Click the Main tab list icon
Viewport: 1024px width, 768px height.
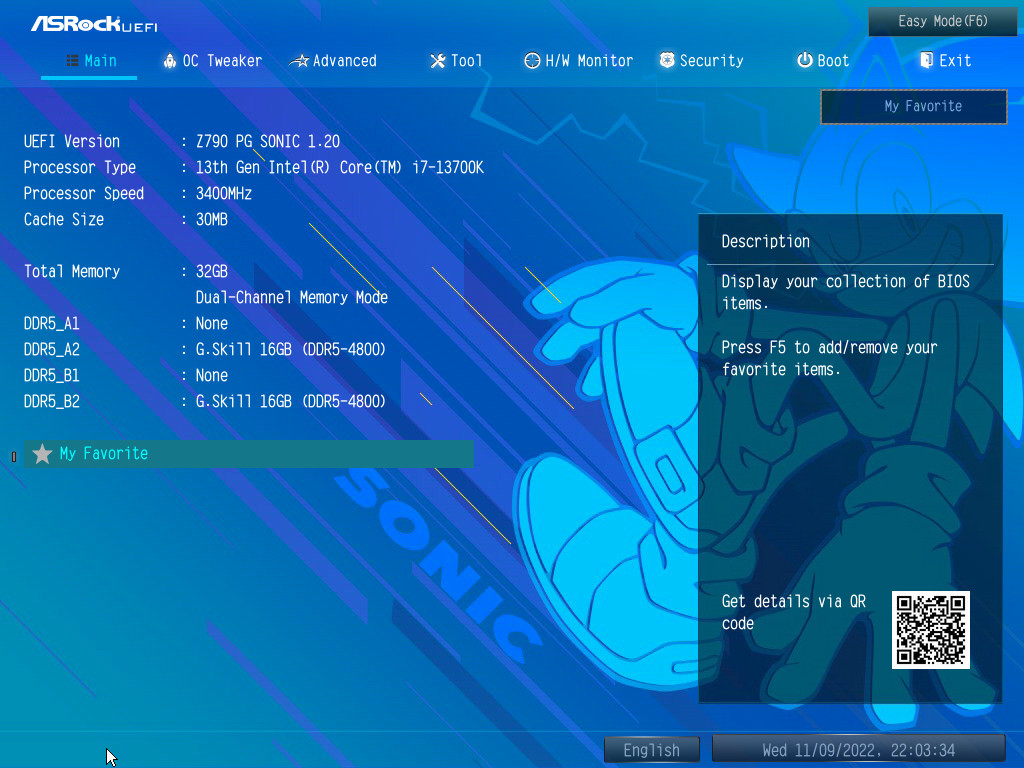tap(73, 61)
